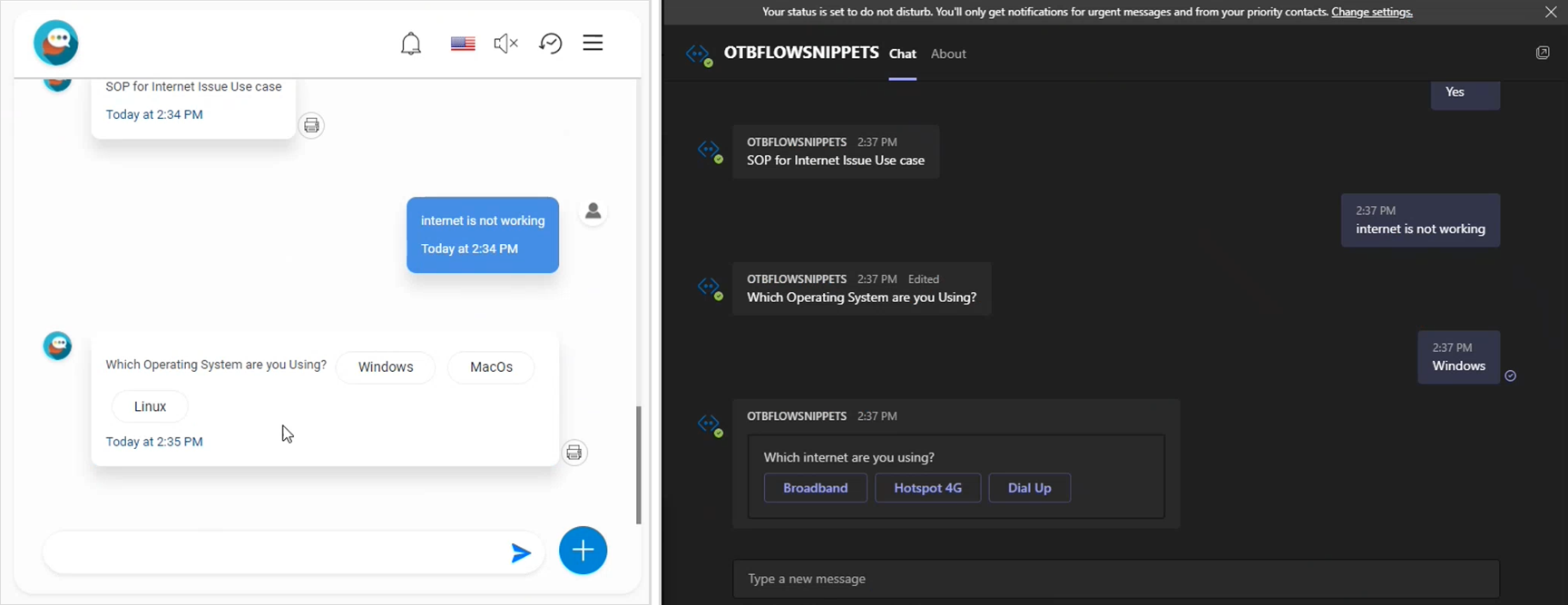Open the chat history clock icon
This screenshot has height=605, width=1568.
coord(551,44)
